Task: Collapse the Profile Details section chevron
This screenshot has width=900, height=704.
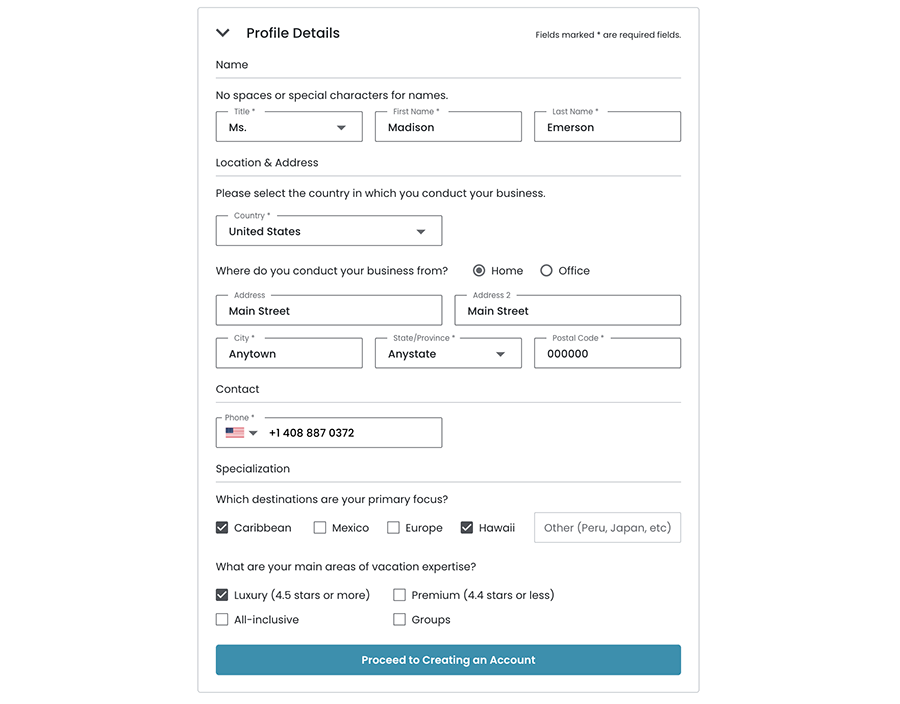Action: tap(223, 34)
